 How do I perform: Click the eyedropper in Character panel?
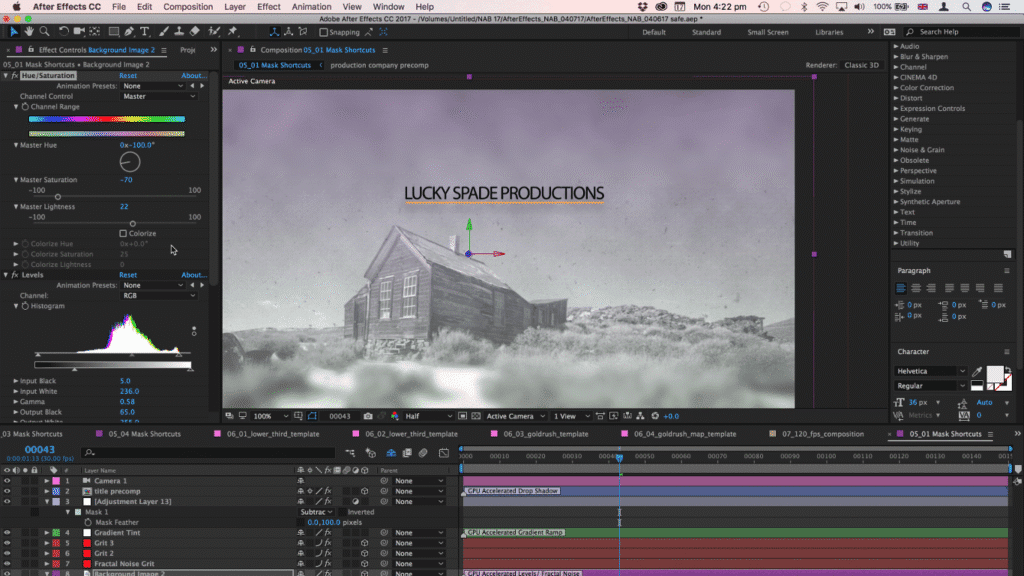pos(977,371)
